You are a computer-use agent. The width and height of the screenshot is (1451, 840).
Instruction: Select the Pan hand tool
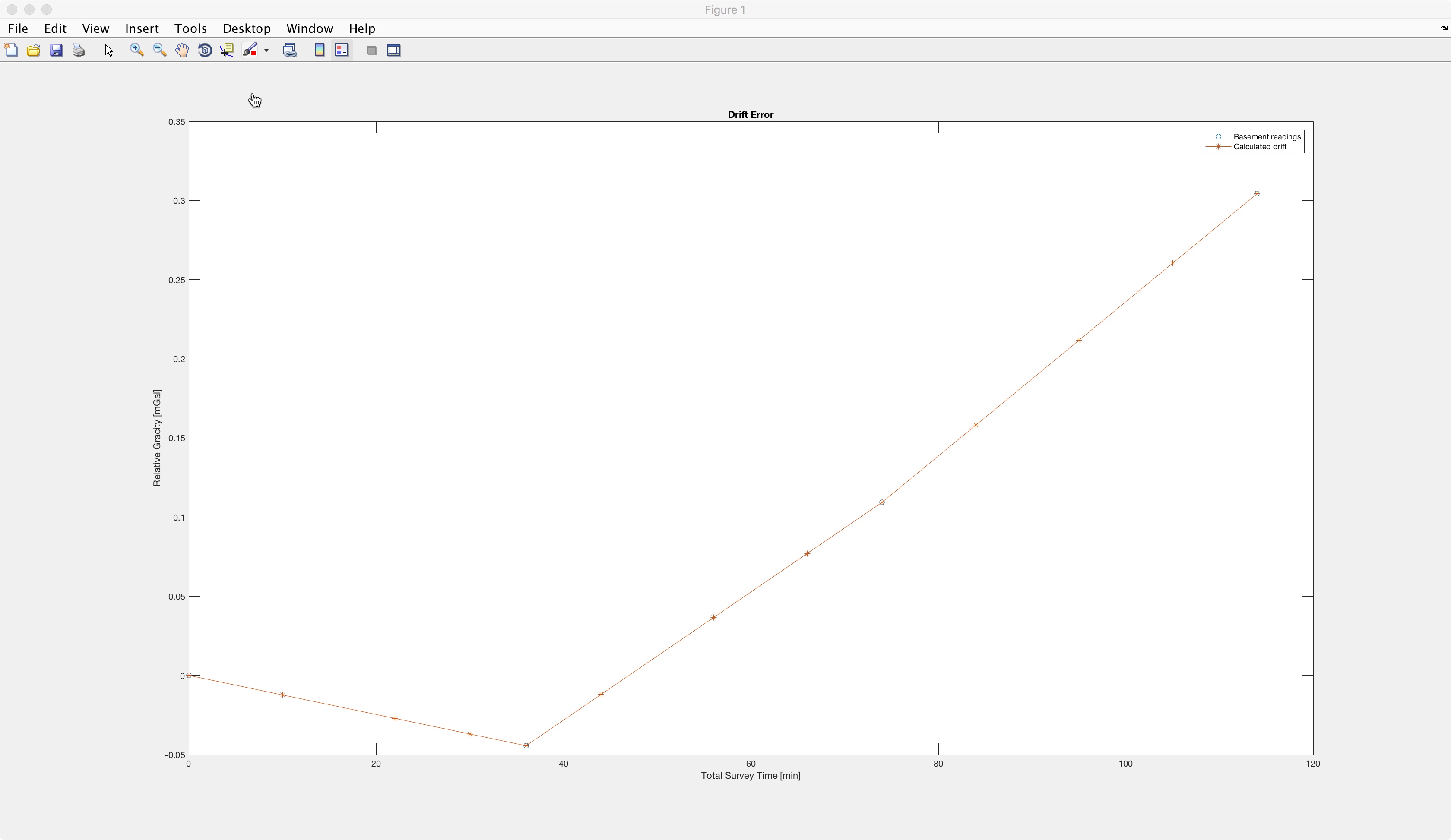(182, 51)
